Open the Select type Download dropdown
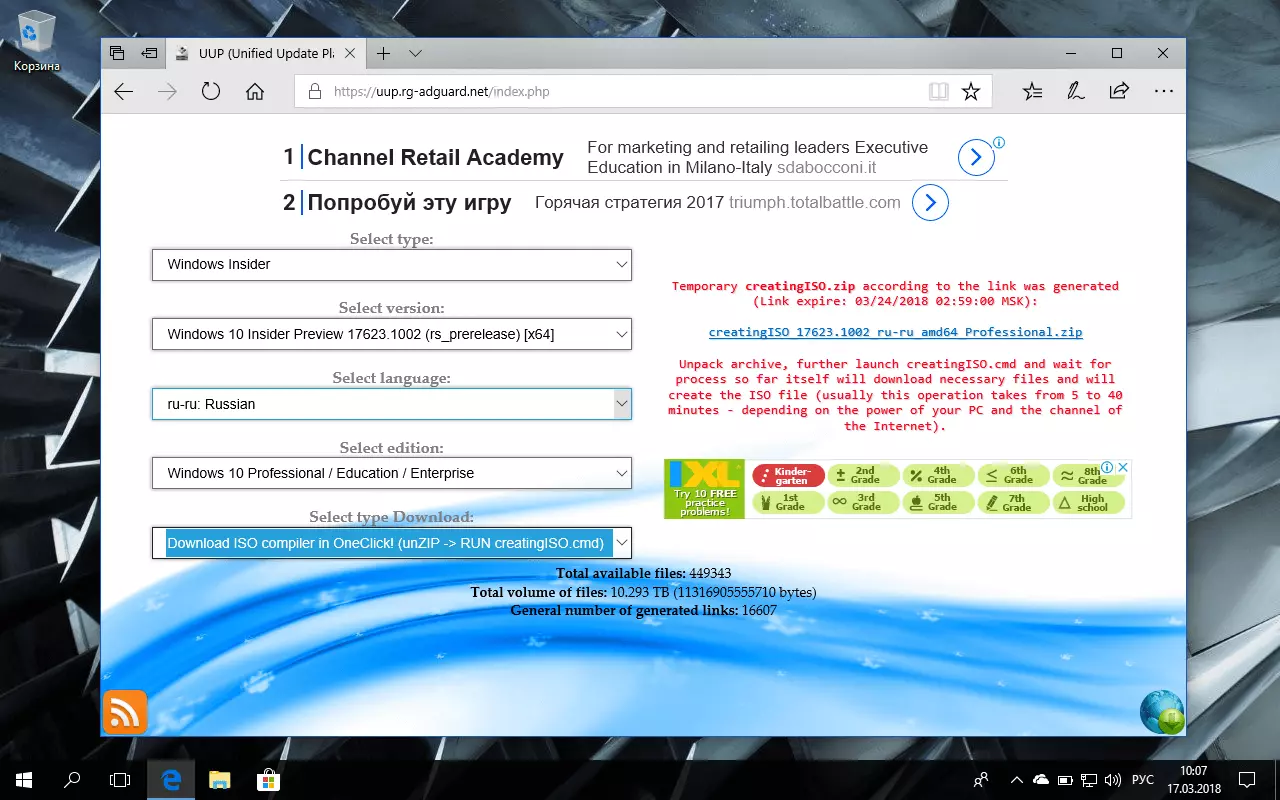The height and width of the screenshot is (800, 1280). pos(391,543)
